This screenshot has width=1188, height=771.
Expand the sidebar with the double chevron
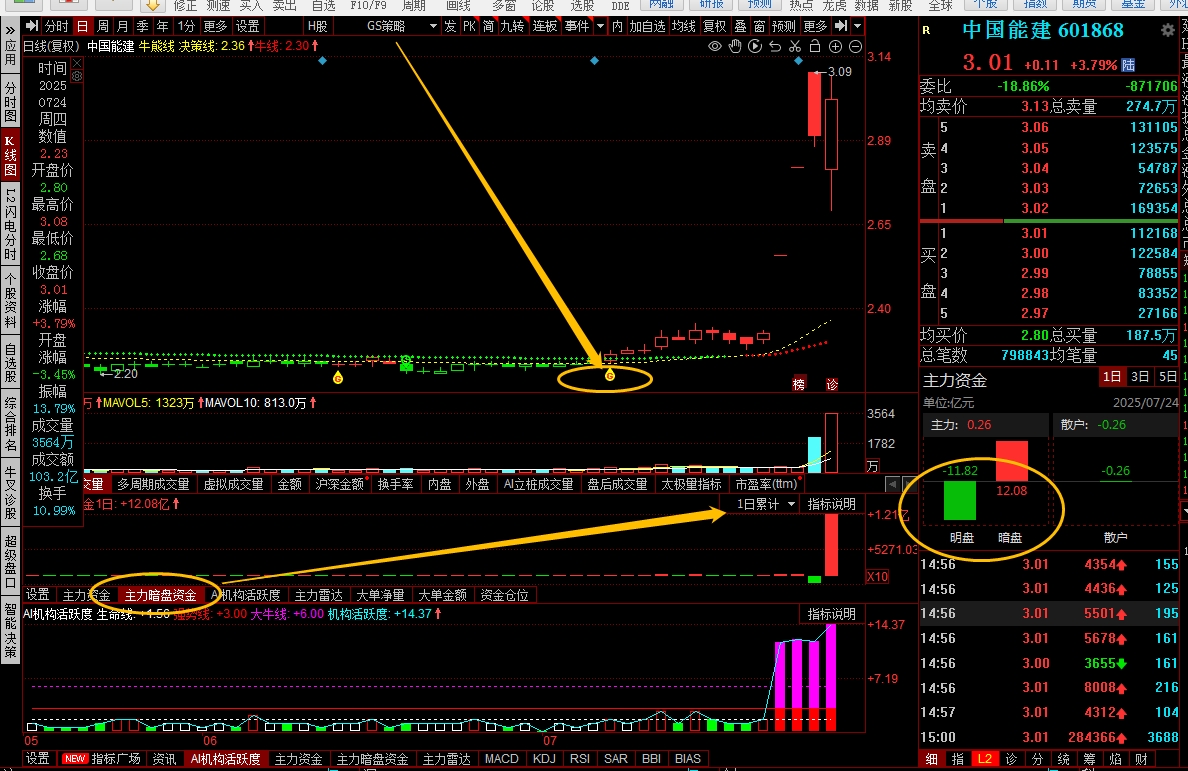(10, 31)
